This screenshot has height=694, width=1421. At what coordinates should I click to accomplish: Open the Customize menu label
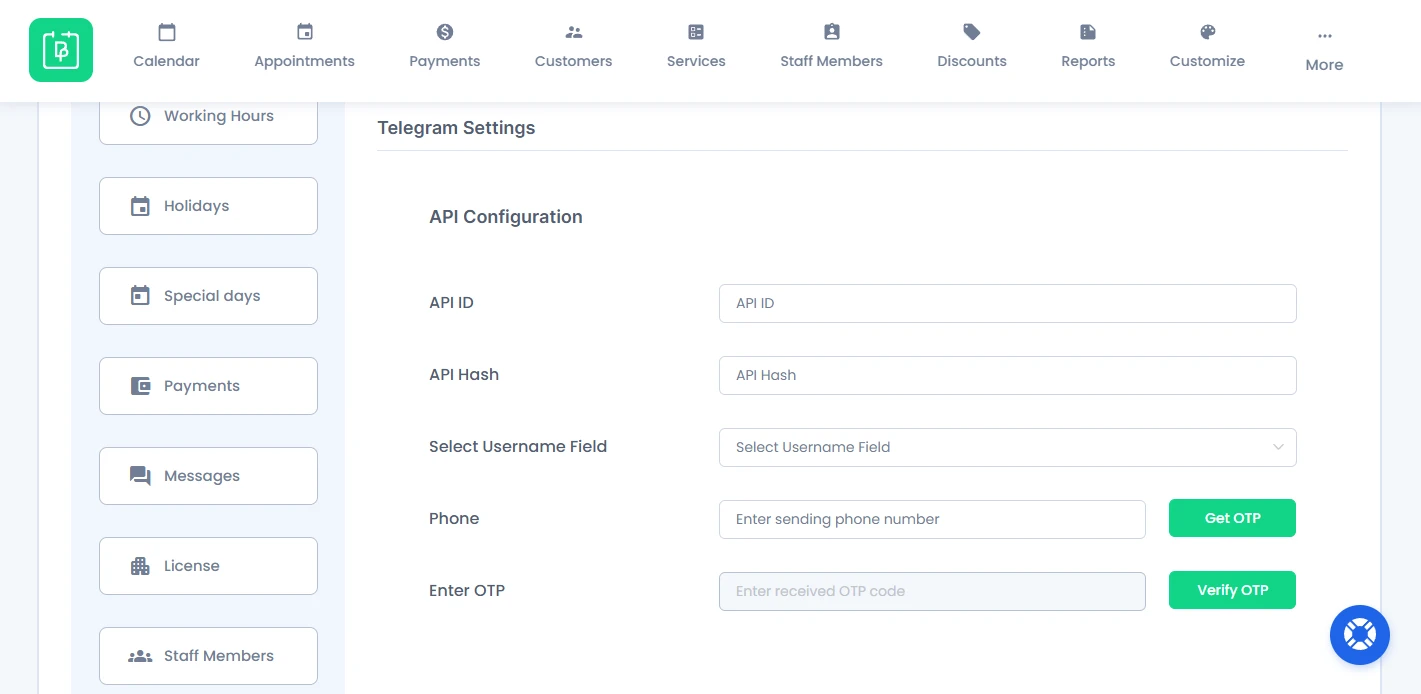(x=1207, y=61)
